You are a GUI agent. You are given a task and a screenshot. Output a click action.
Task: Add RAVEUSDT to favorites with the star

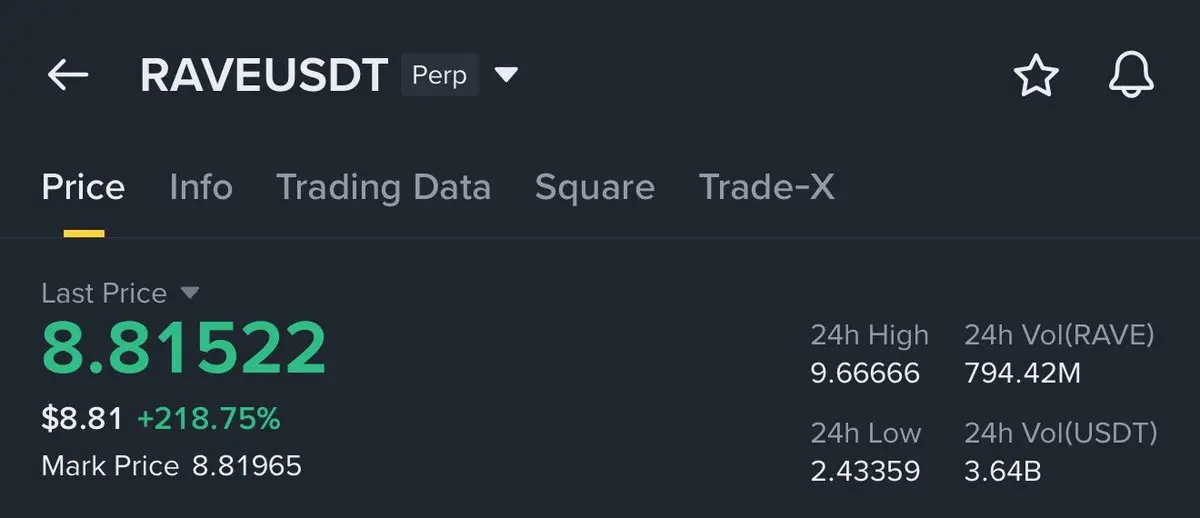pyautogui.click(x=1036, y=76)
